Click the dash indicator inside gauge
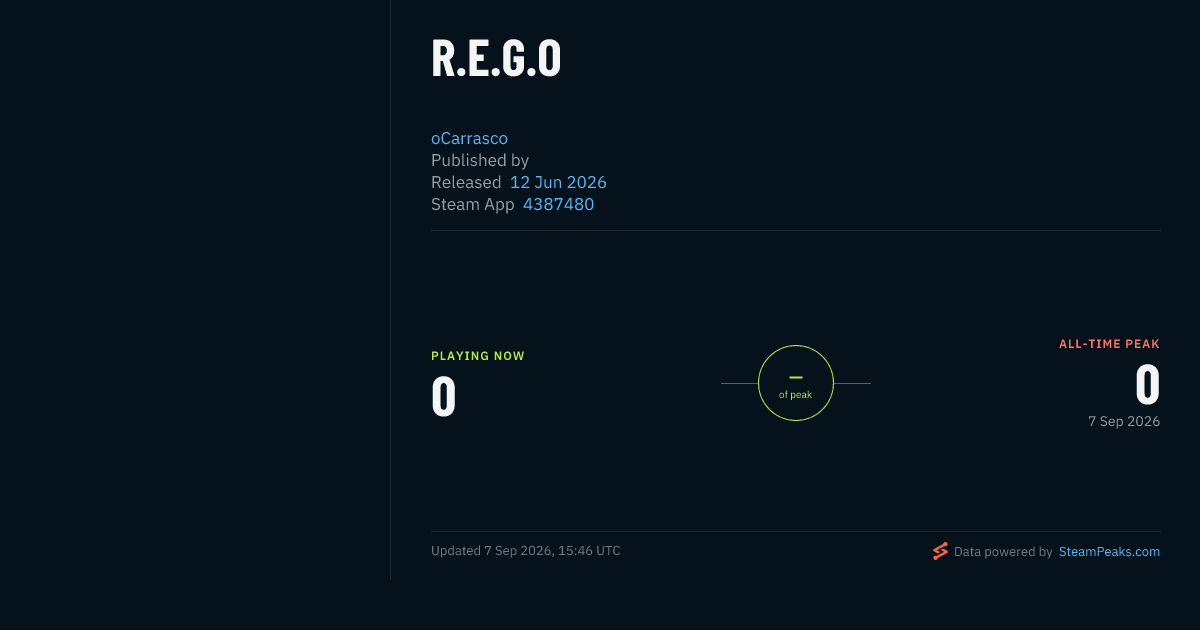This screenshot has height=630, width=1200. pyautogui.click(x=796, y=377)
